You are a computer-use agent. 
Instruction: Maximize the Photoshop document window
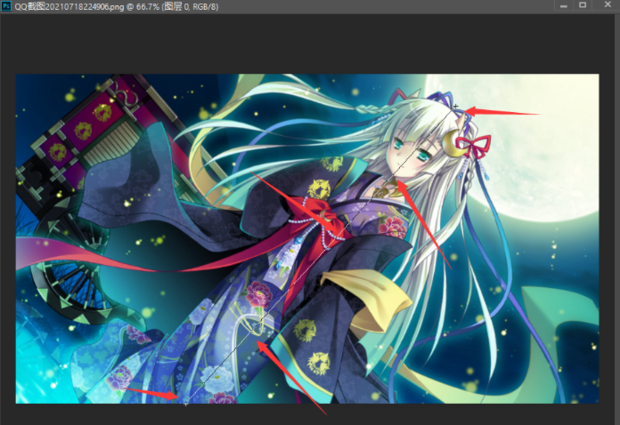pos(582,5)
